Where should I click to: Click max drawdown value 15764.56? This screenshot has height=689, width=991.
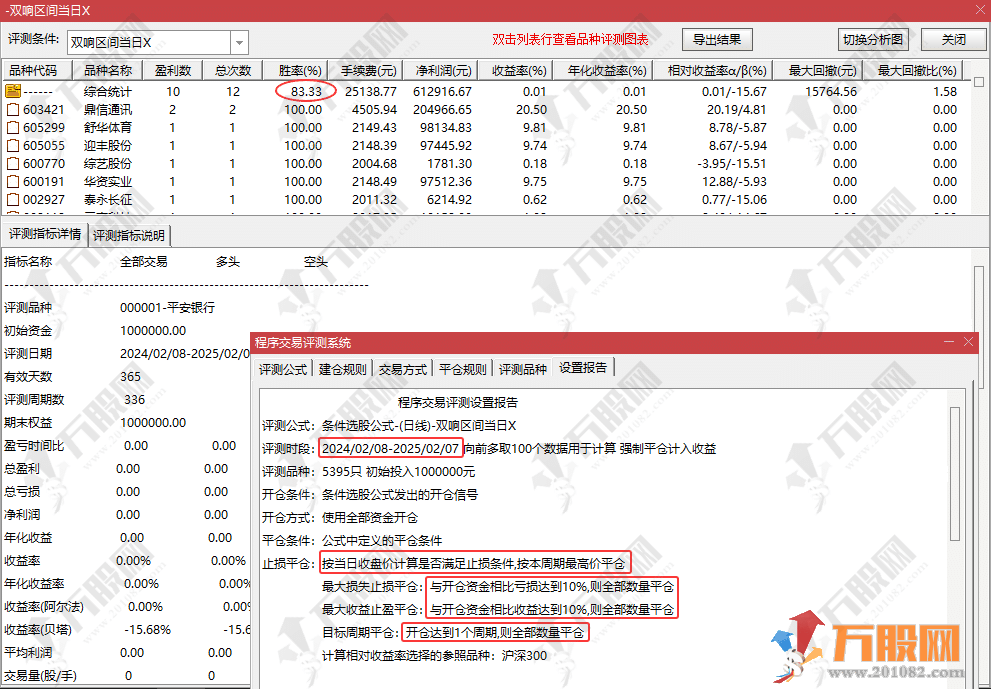831,92
